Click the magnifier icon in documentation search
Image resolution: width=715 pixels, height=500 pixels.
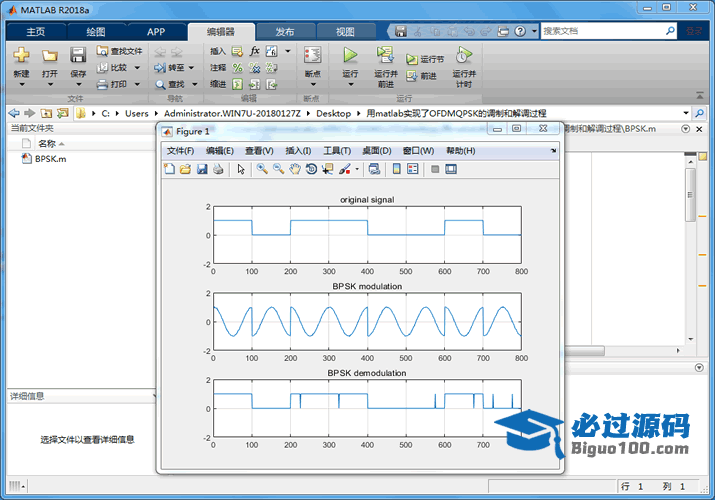[670, 31]
